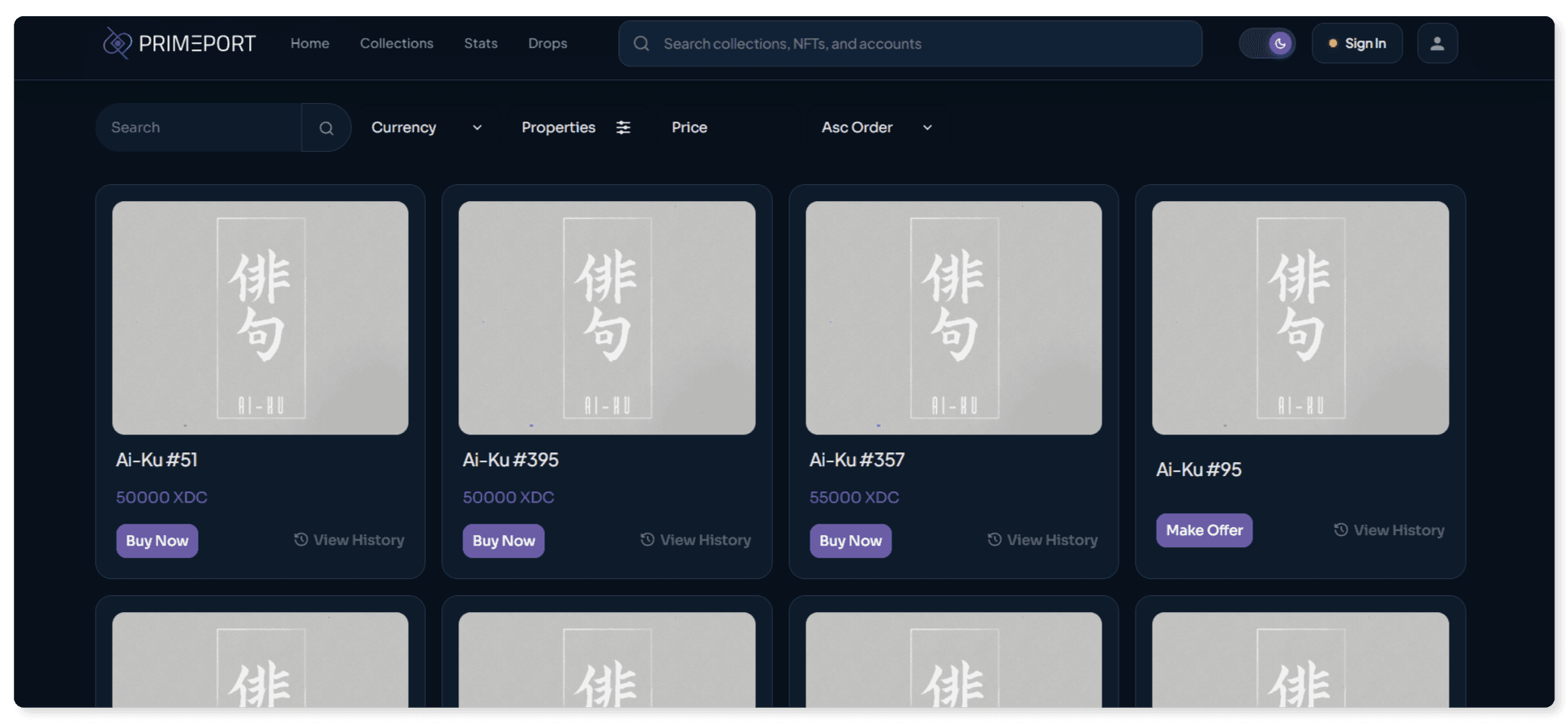
Task: Make Offer on Ai-Ku #95
Action: [x=1205, y=531]
